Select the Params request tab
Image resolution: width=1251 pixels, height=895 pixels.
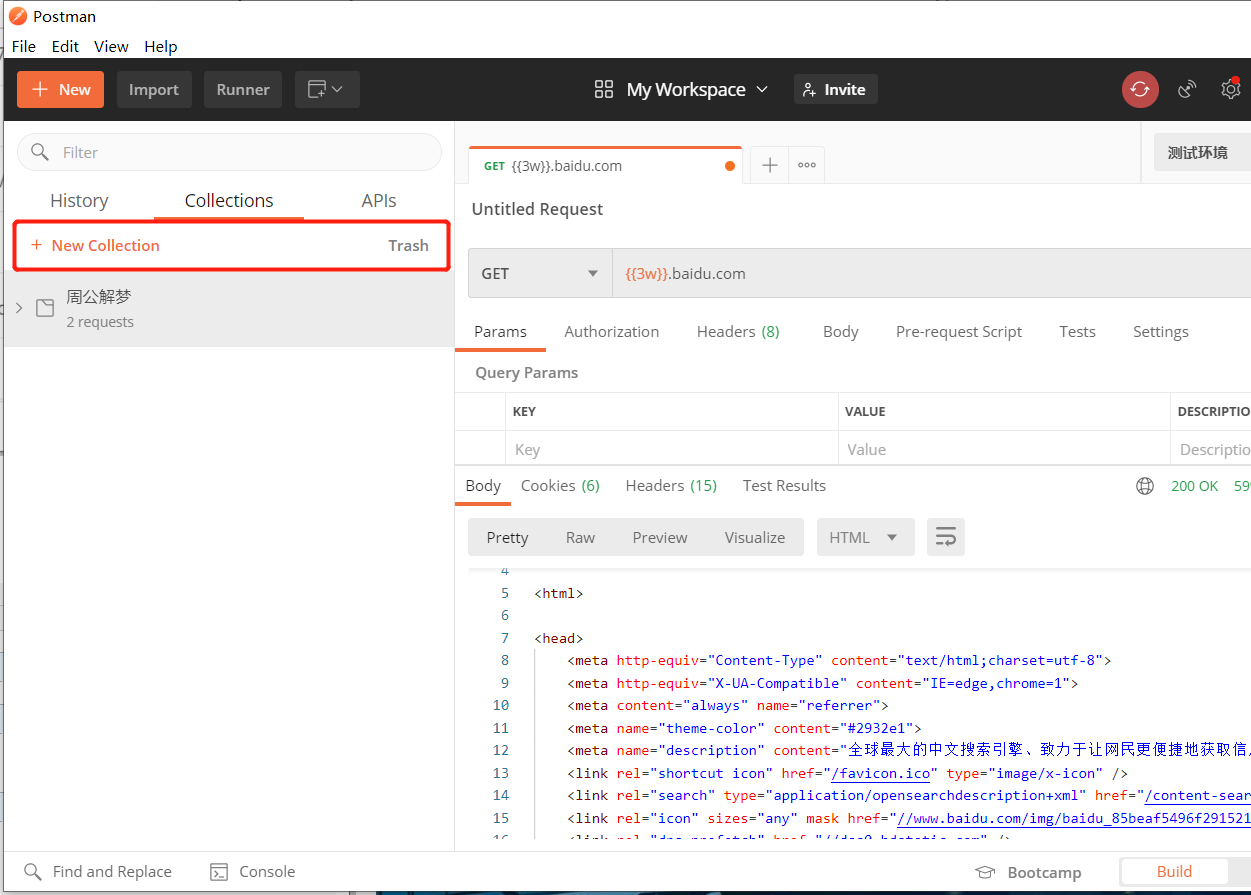tap(501, 332)
